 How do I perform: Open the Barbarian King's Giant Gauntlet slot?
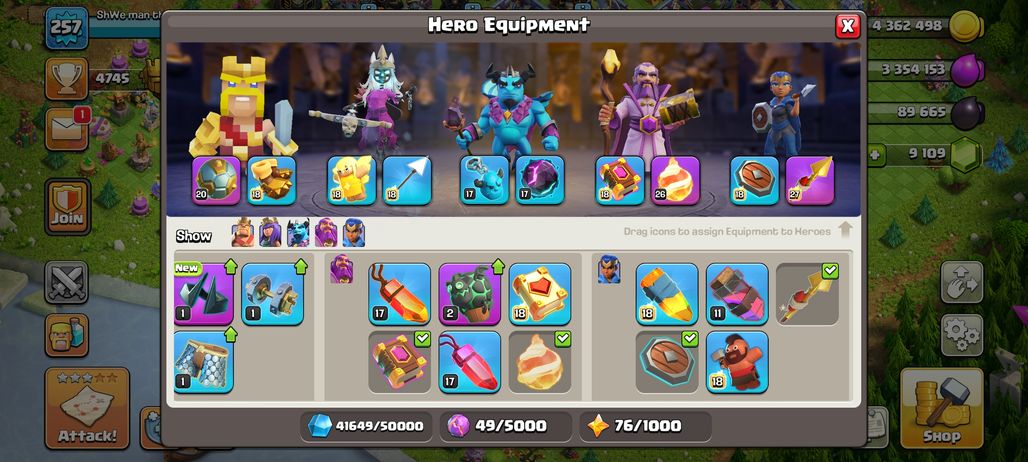click(271, 180)
